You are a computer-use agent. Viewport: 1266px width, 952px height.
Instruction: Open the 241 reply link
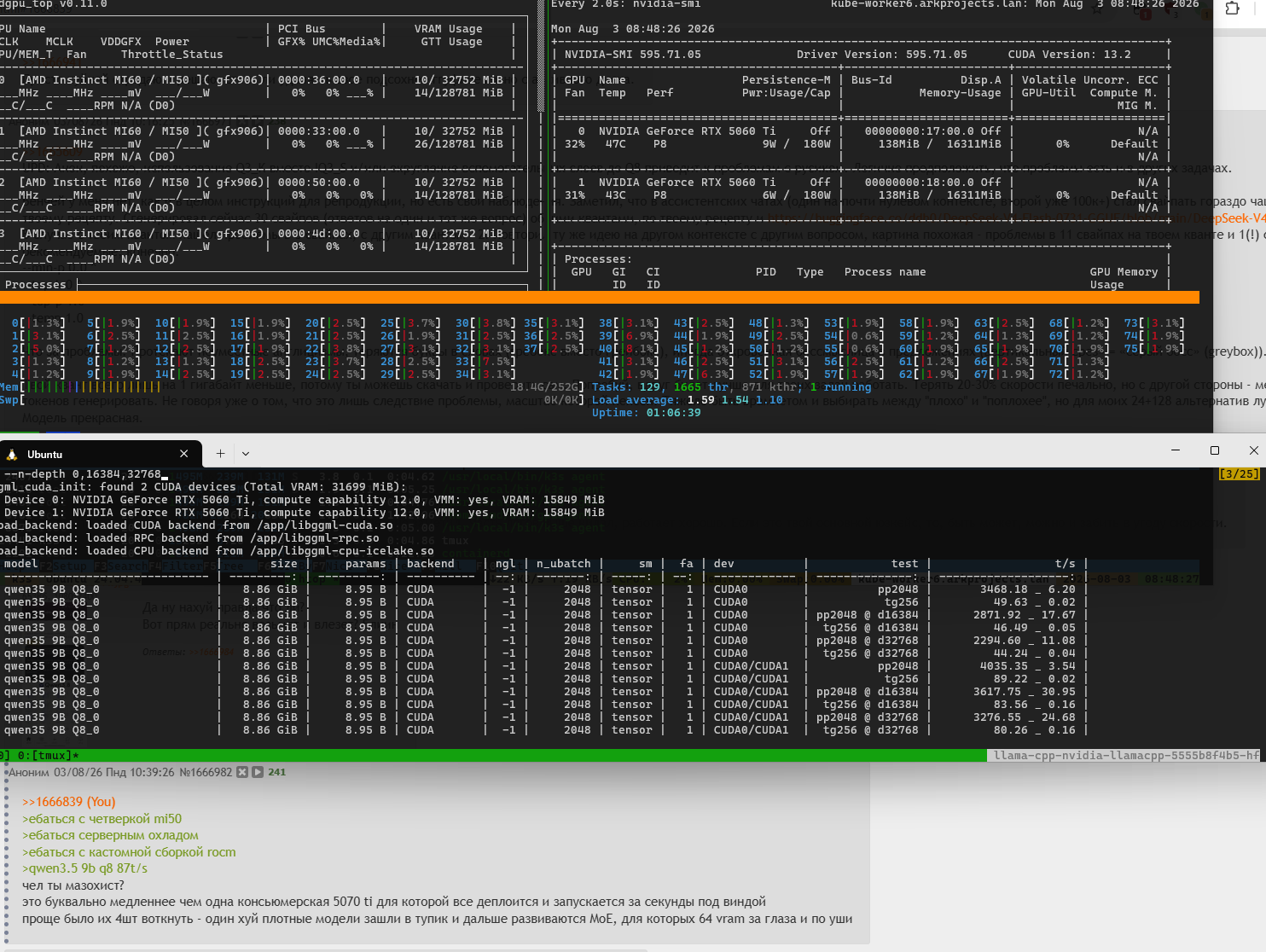(276, 772)
